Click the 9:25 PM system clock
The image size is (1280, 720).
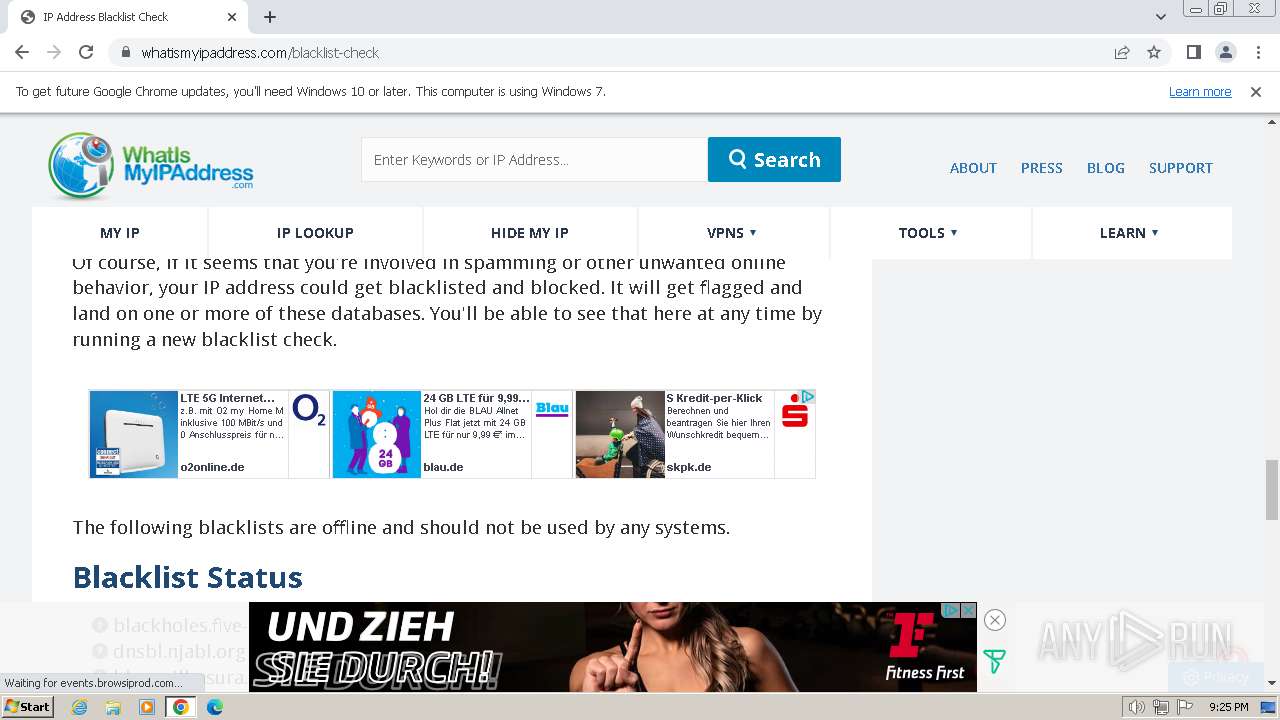1229,707
